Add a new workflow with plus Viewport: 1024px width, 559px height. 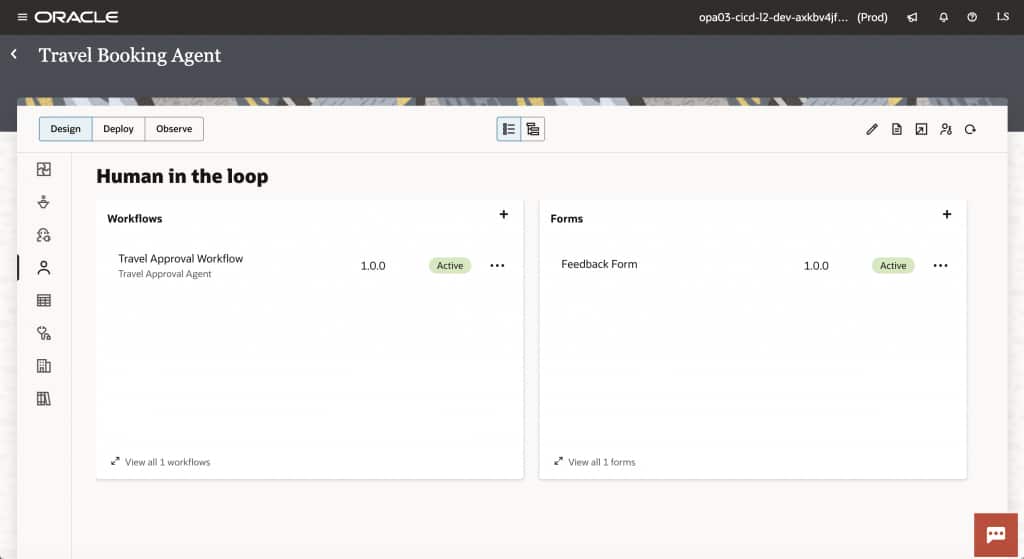coord(504,214)
